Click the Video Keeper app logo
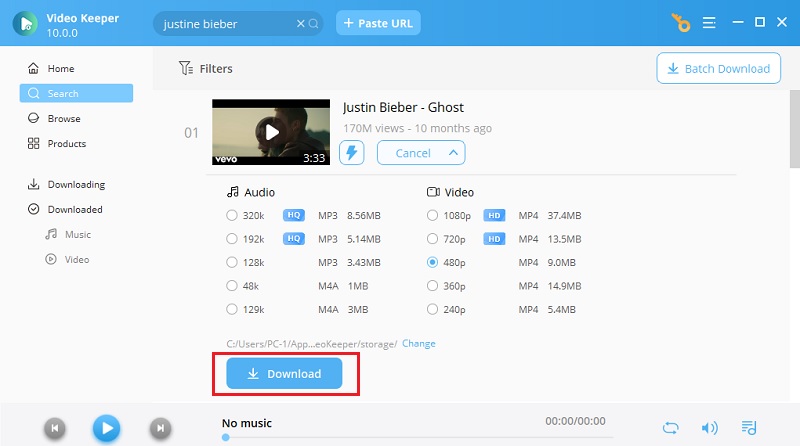The image size is (800, 446). pyautogui.click(x=25, y=23)
